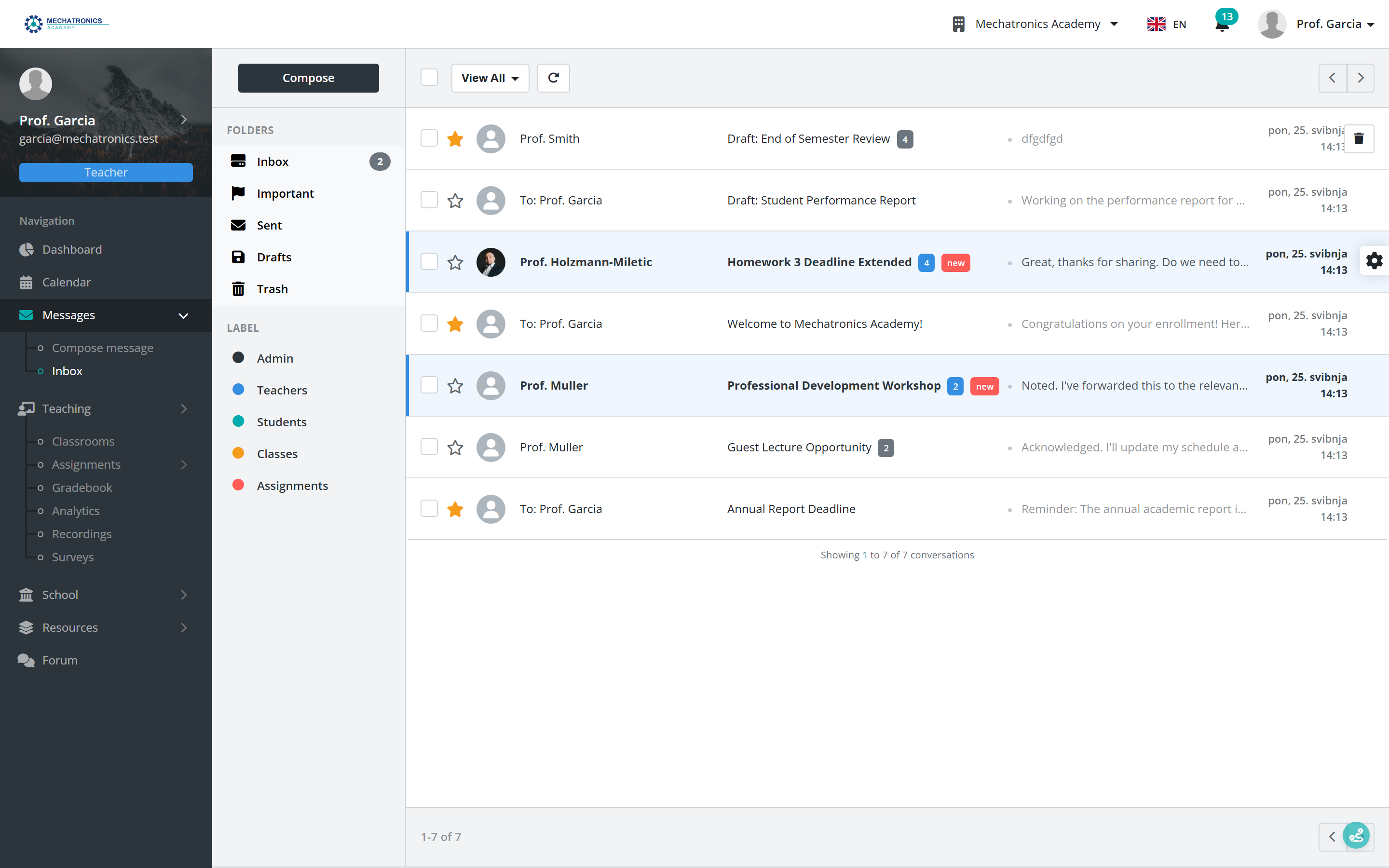Open the Important folder
The width and height of the screenshot is (1389, 868).
(309, 193)
